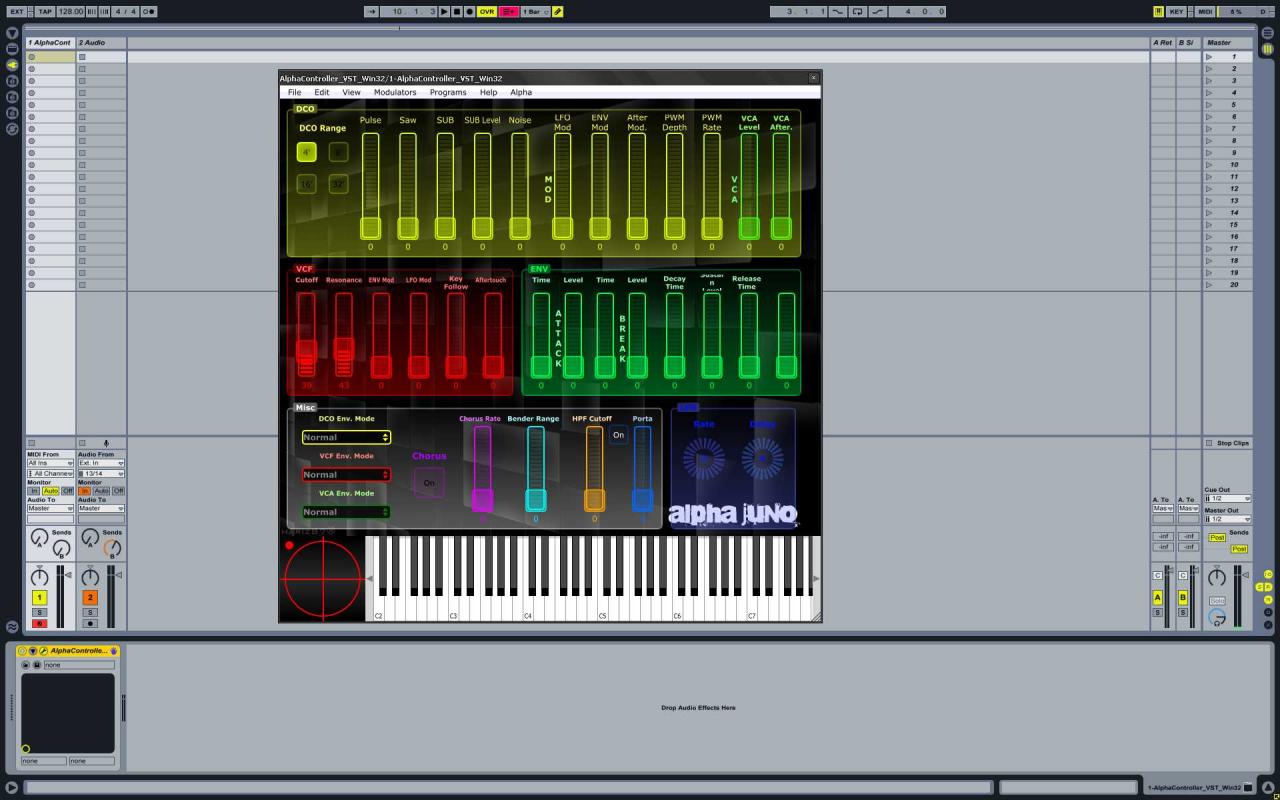Click the MIDI map mode button
This screenshot has height=800, width=1280.
[1205, 11]
